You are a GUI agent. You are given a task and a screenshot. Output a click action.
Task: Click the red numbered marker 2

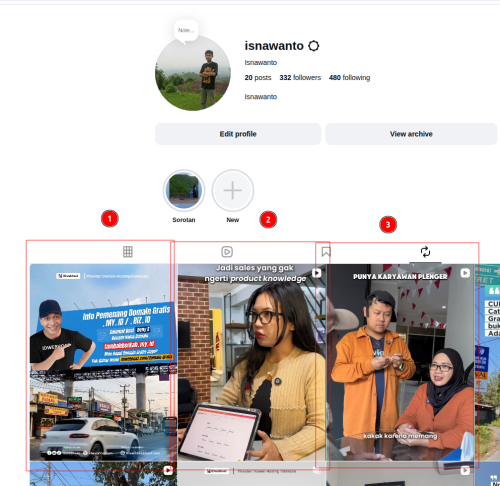[268, 220]
